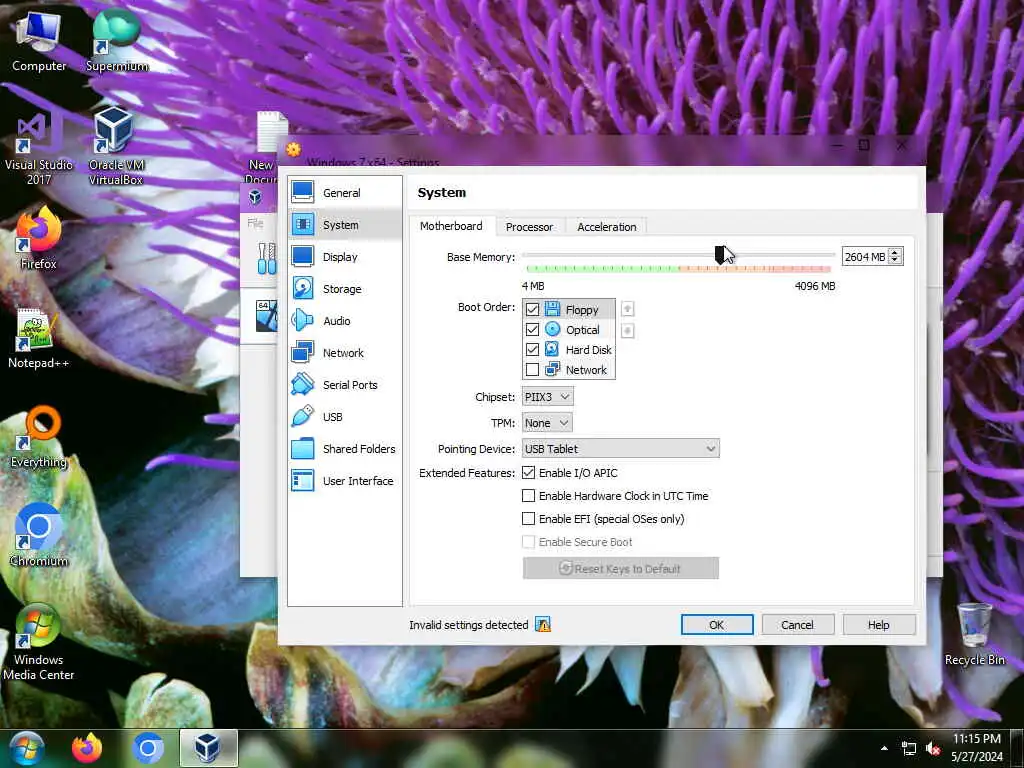Switch to the Motherboard tab
This screenshot has height=768, width=1024.
pos(451,226)
